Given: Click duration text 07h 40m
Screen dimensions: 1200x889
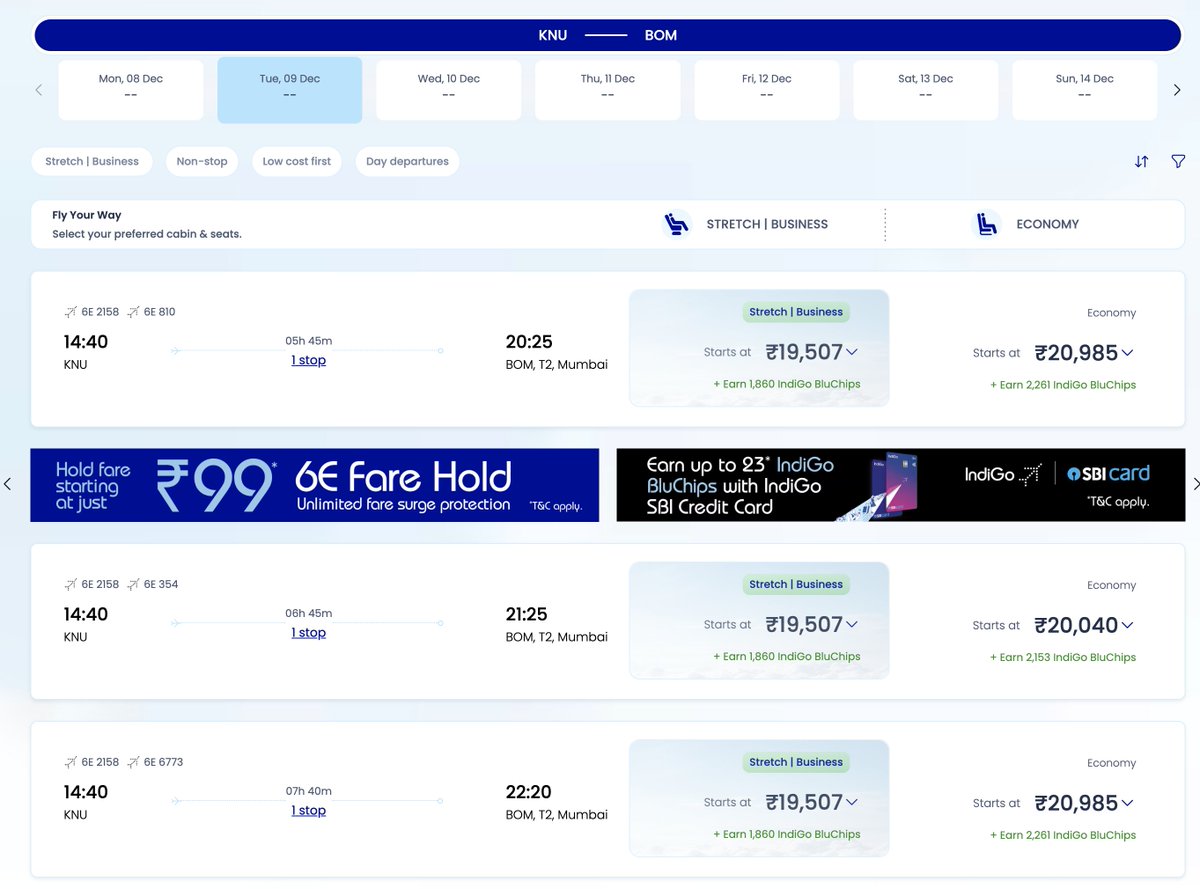Looking at the screenshot, I should pos(309,791).
